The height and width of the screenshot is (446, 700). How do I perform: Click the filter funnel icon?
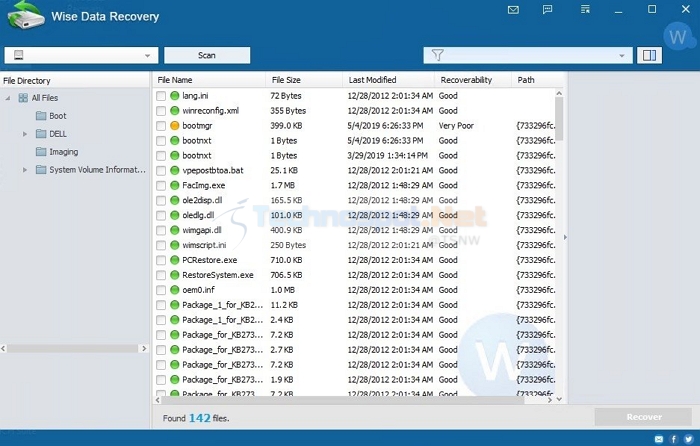tap(438, 55)
